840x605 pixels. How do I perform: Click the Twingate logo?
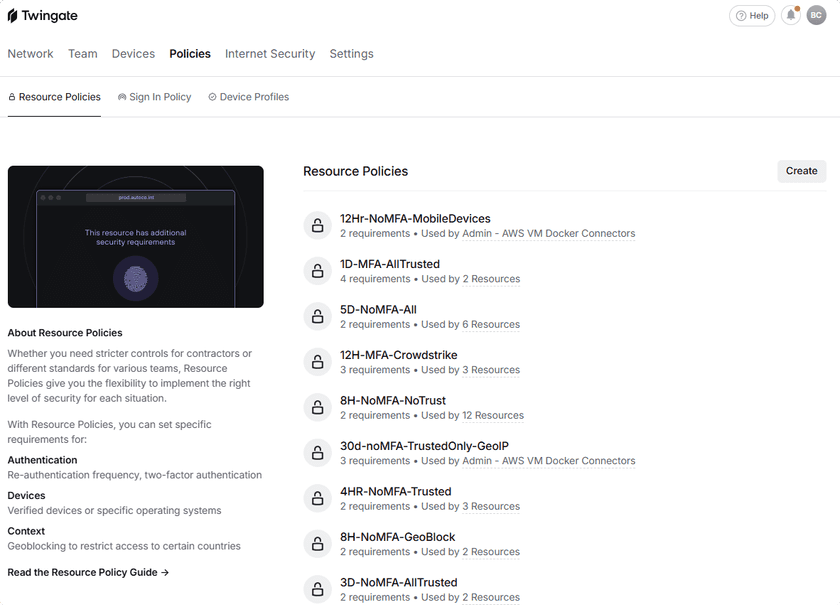click(x=42, y=16)
